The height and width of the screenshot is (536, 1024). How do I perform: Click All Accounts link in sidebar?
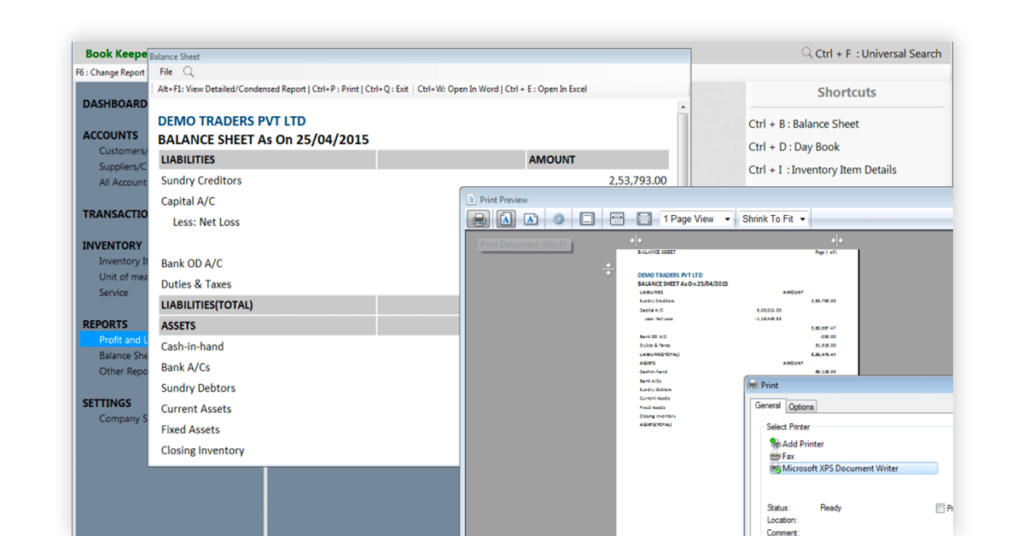123,182
